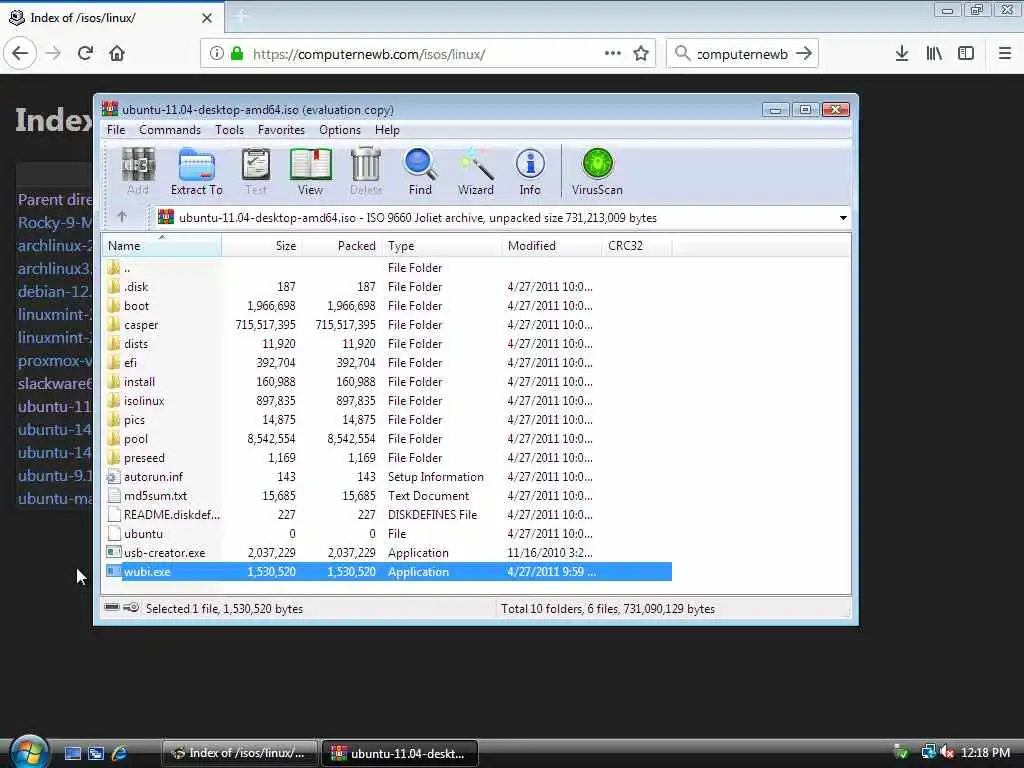Viewport: 1024px width, 768px height.
Task: Sort by the Packed column header
Action: [x=342, y=246]
